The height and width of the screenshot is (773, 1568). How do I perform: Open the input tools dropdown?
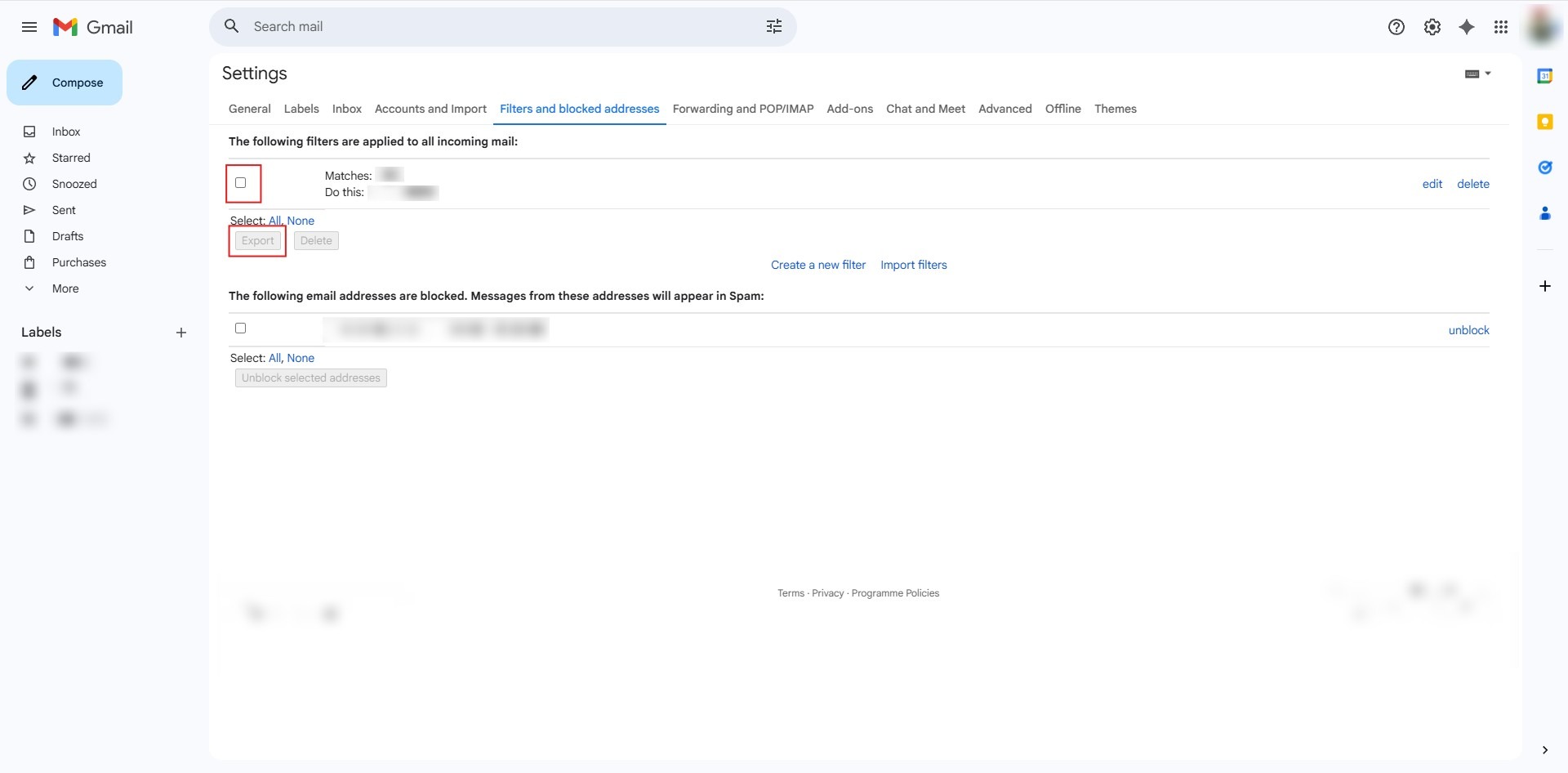click(x=1477, y=74)
